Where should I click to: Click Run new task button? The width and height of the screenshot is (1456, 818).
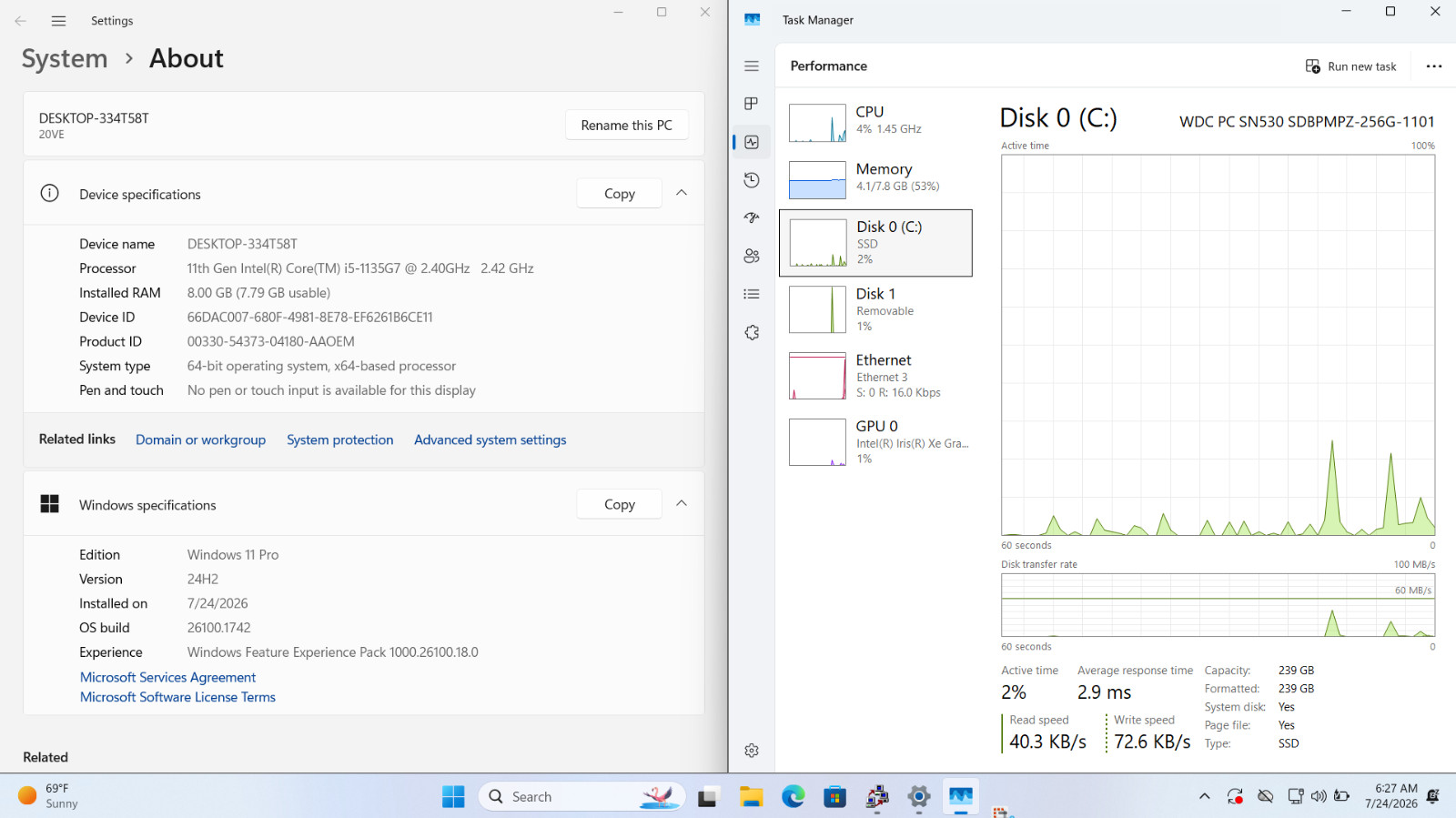pyautogui.click(x=1351, y=66)
